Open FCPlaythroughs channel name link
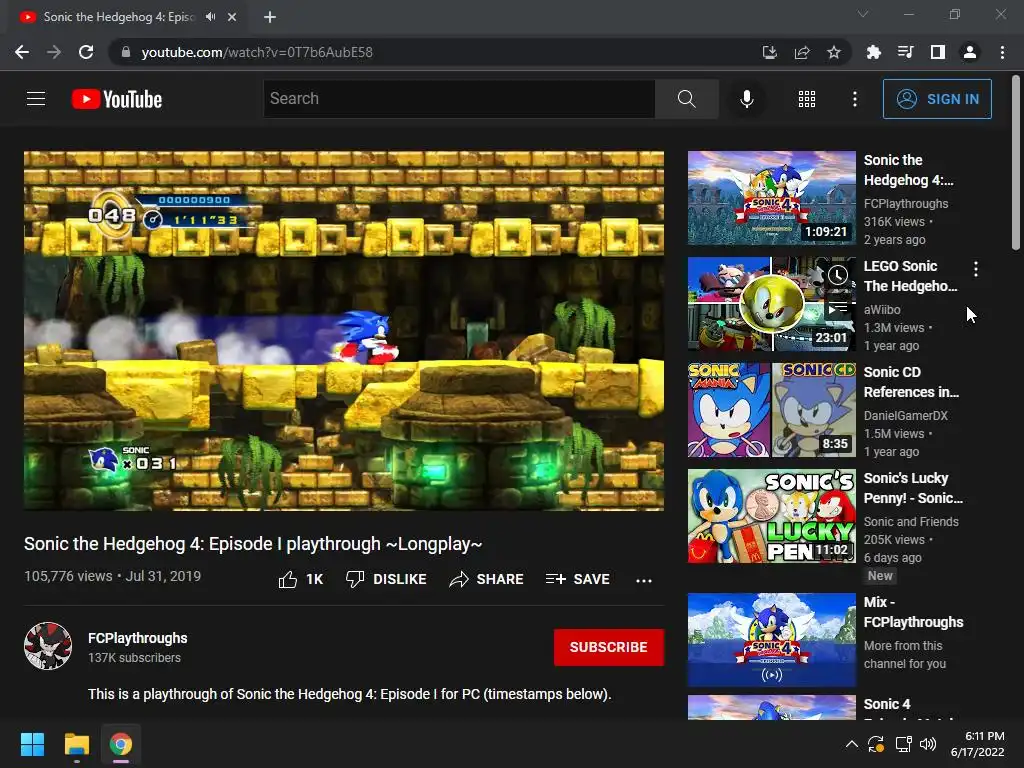Viewport: 1024px width, 768px height. coord(138,638)
